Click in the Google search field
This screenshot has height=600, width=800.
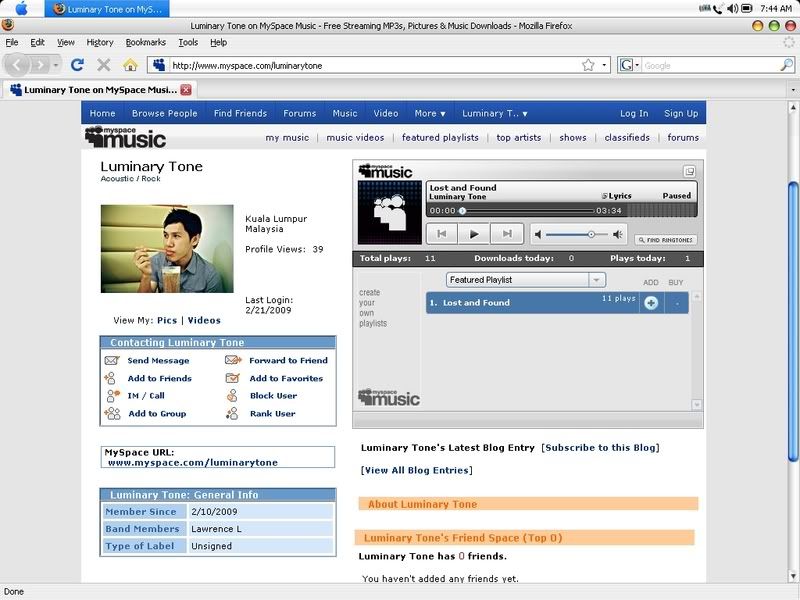click(711, 65)
